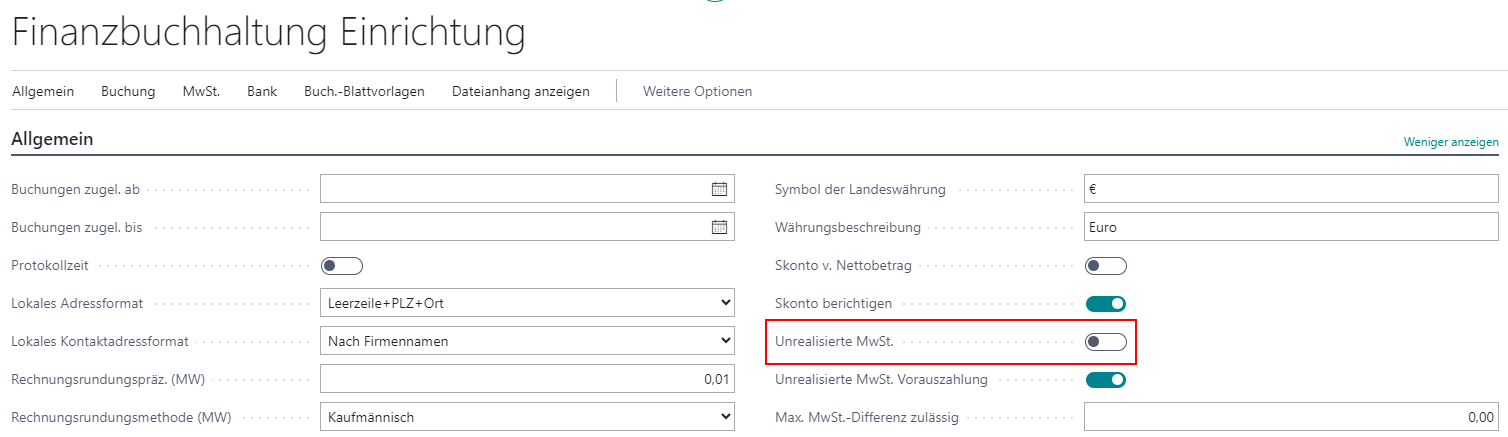Open the Allgemein menu item
The image size is (1508, 437).
pos(43,92)
